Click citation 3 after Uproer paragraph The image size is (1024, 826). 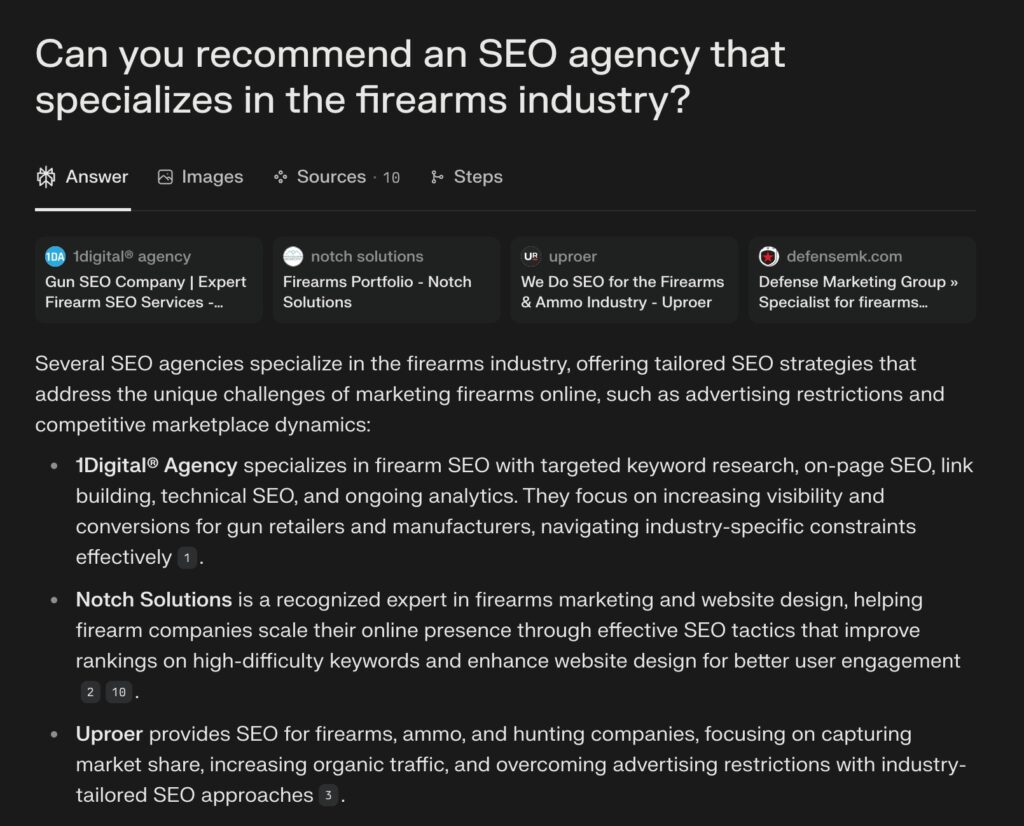328,795
